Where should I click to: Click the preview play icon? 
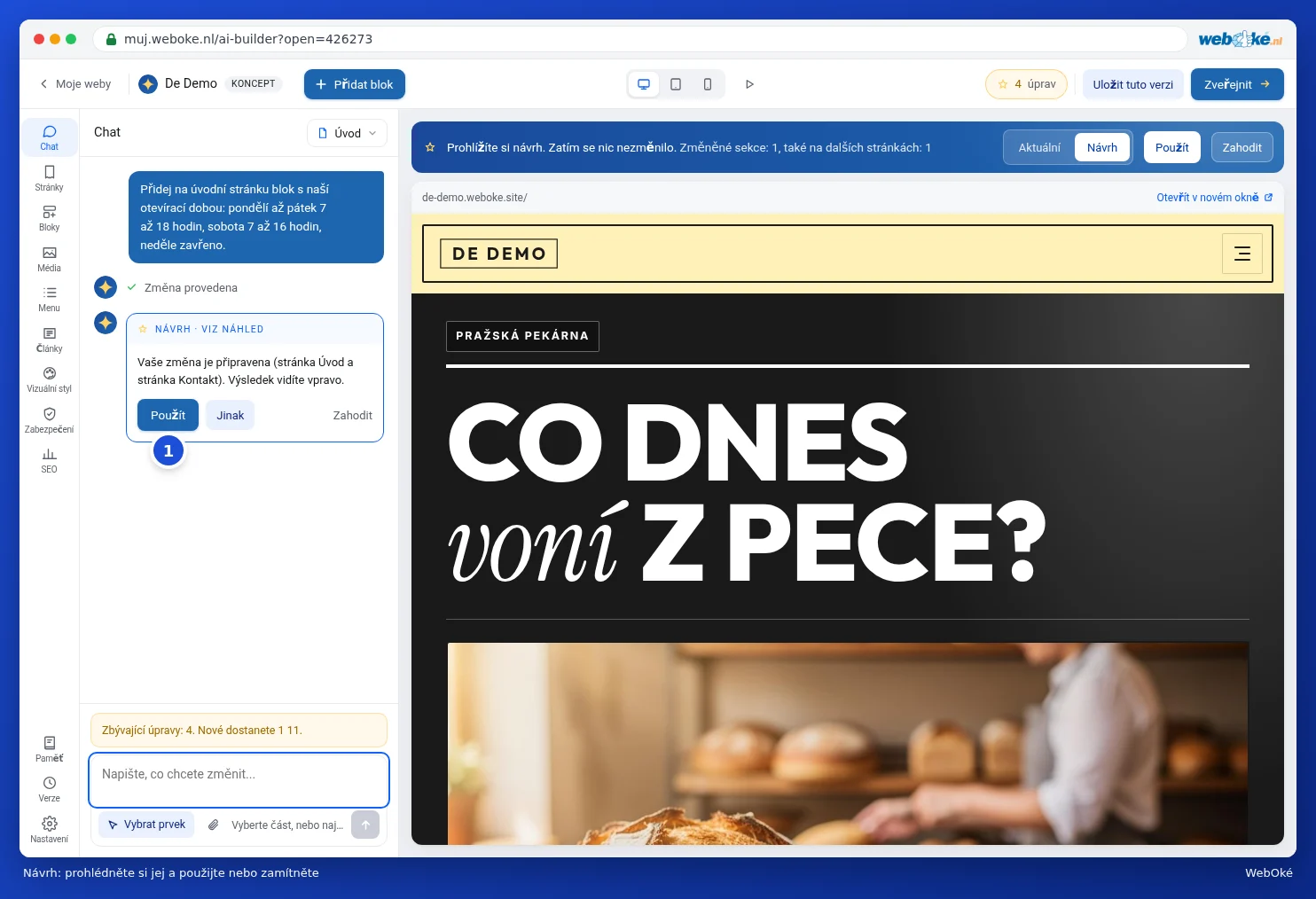749,84
